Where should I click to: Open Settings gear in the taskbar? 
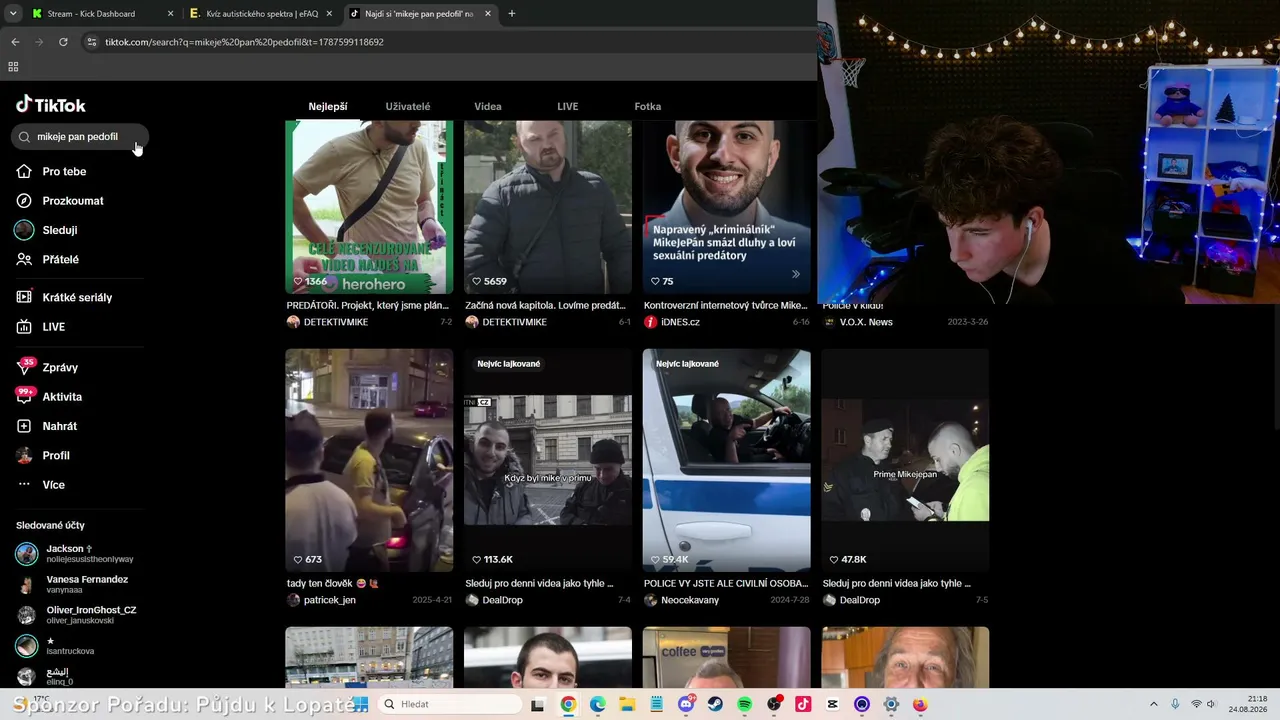coord(891,704)
